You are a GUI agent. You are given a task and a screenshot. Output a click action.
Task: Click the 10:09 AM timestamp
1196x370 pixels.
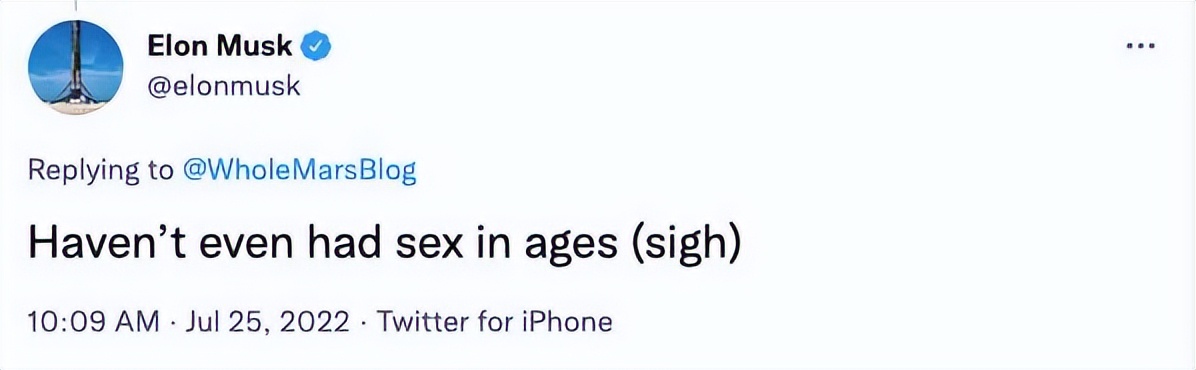click(x=94, y=321)
